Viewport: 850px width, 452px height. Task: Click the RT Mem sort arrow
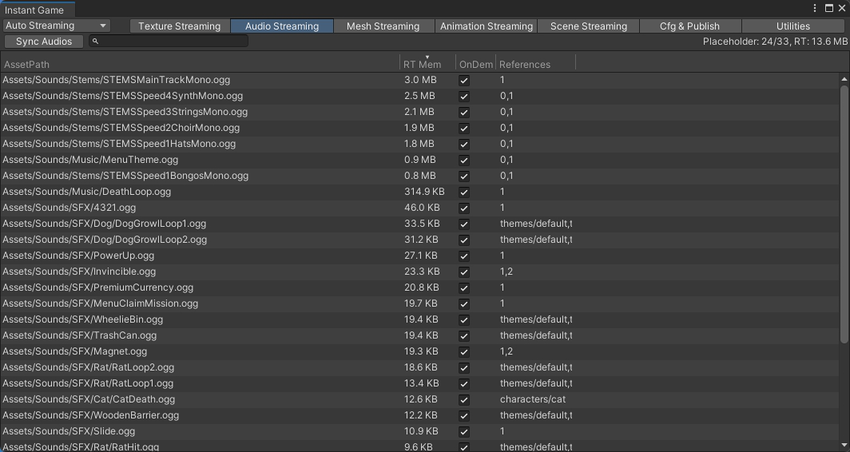pos(428,57)
